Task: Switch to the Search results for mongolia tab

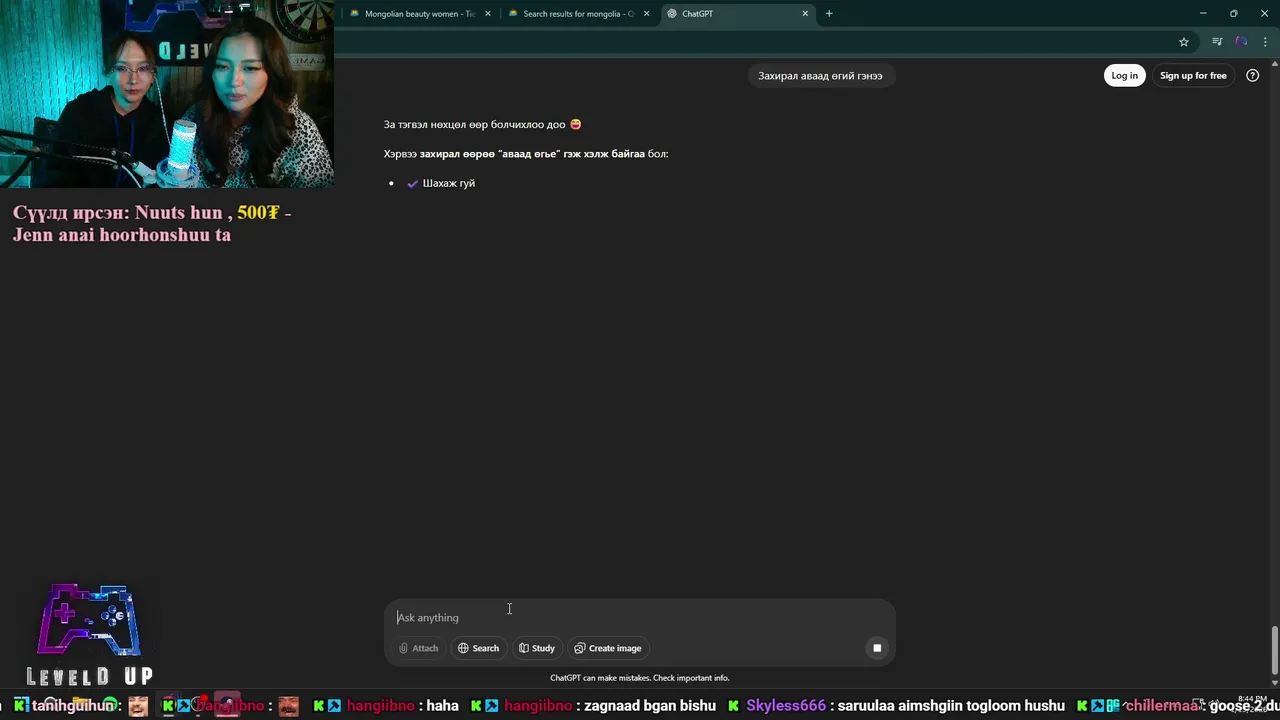Action: (577, 14)
